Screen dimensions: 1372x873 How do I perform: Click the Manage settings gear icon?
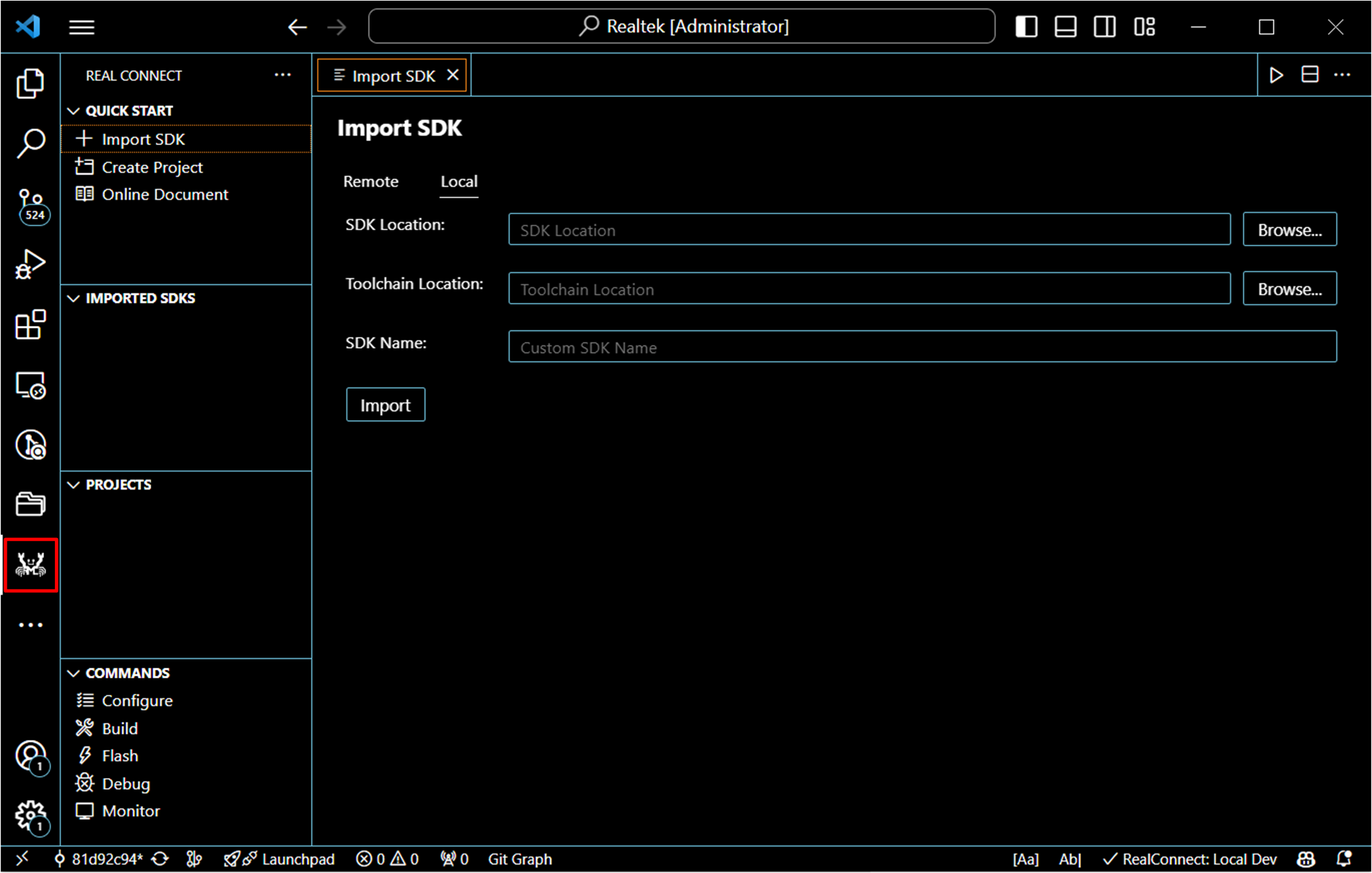31,815
